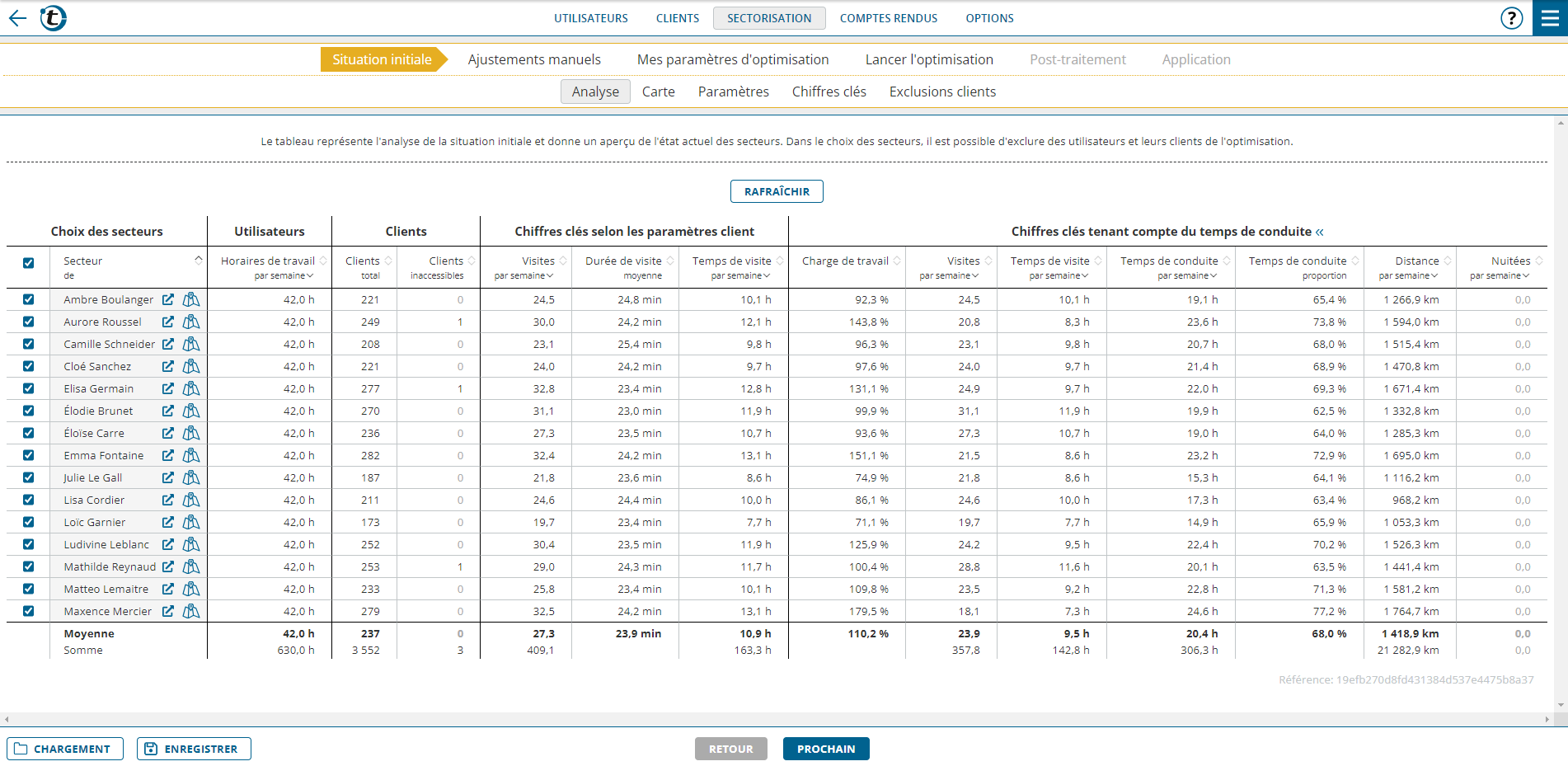Switch to the Carte tab
The height and width of the screenshot is (766, 1568).
point(659,92)
